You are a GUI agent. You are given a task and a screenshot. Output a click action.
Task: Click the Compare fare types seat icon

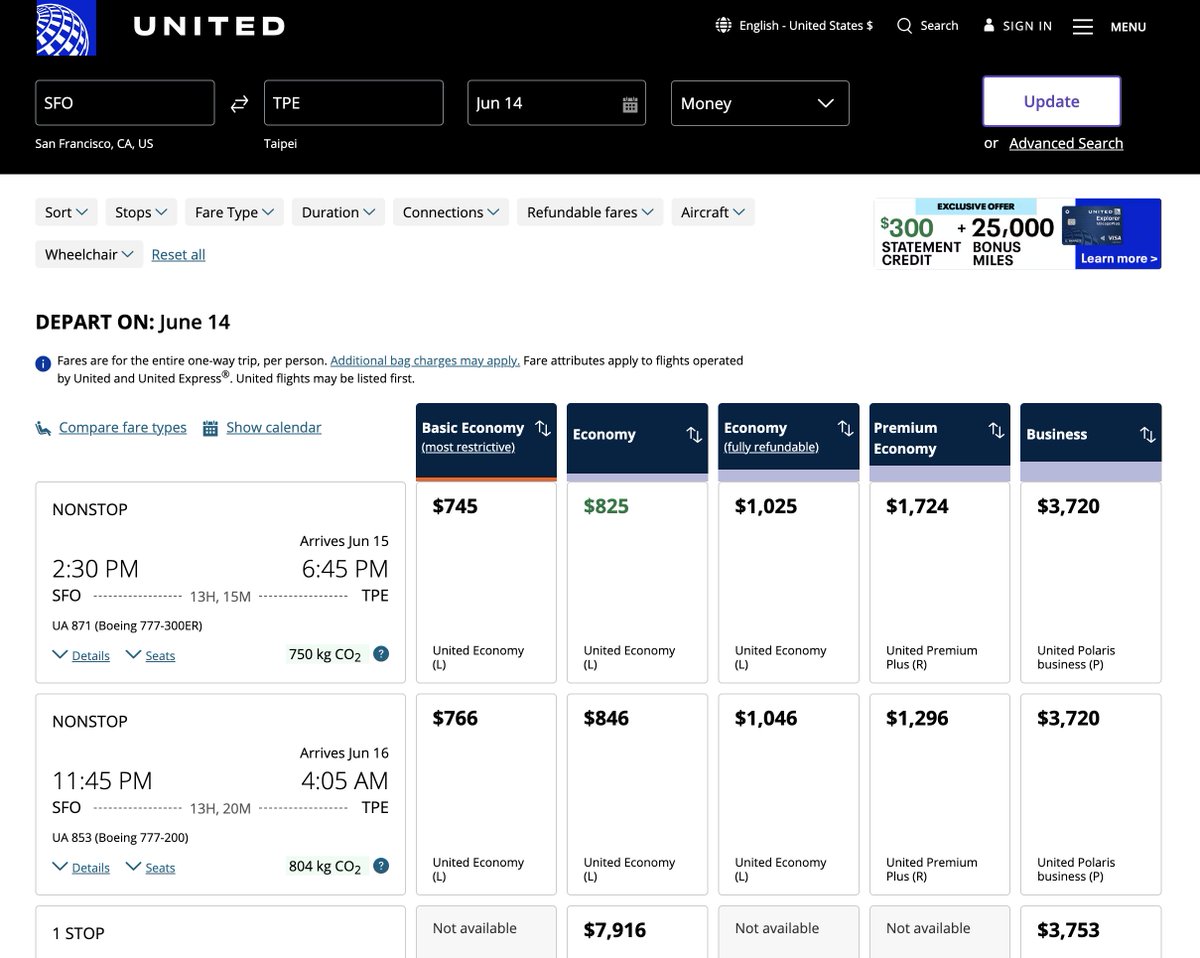pyautogui.click(x=43, y=428)
